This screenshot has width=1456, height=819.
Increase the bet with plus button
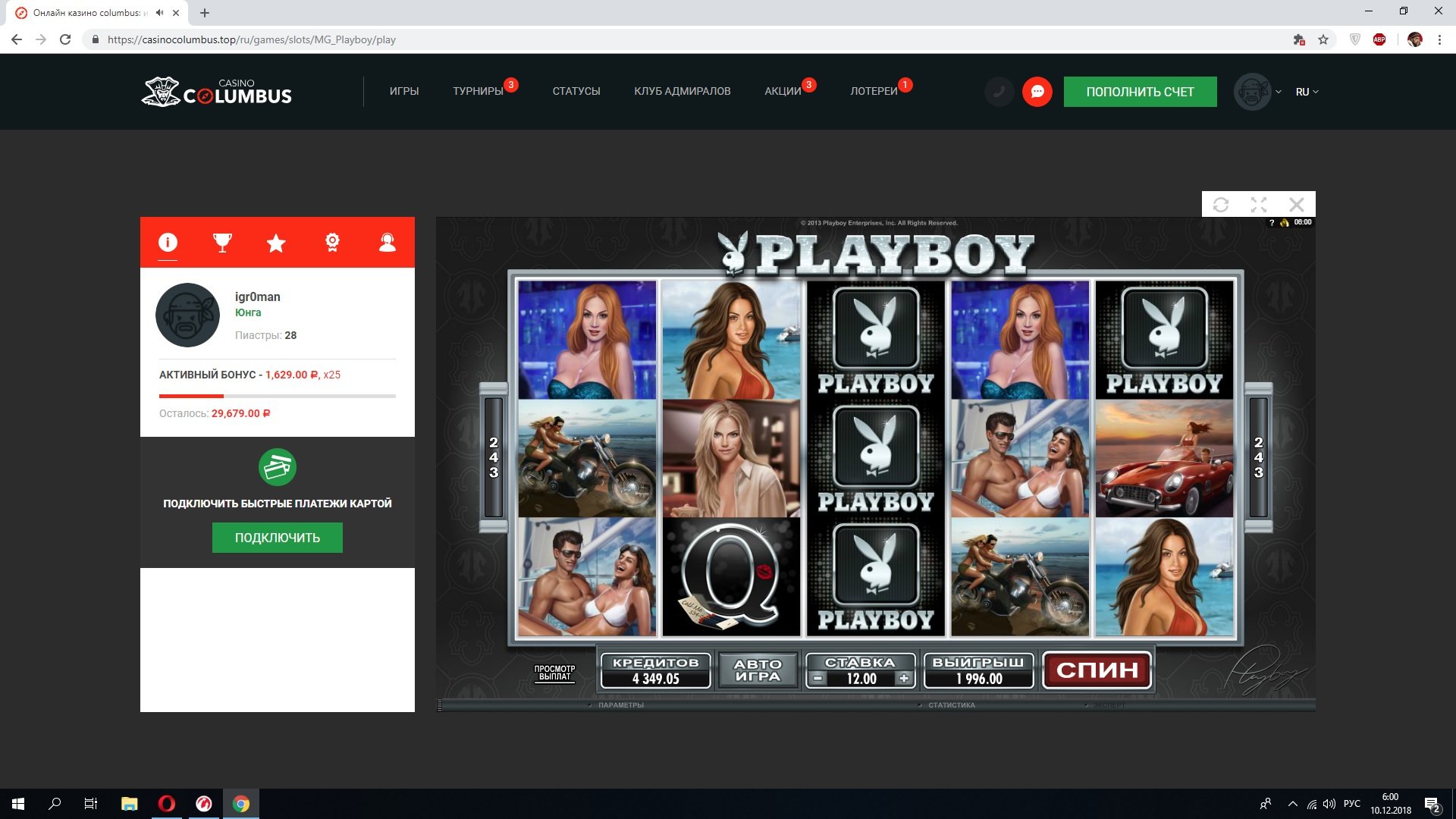904,679
